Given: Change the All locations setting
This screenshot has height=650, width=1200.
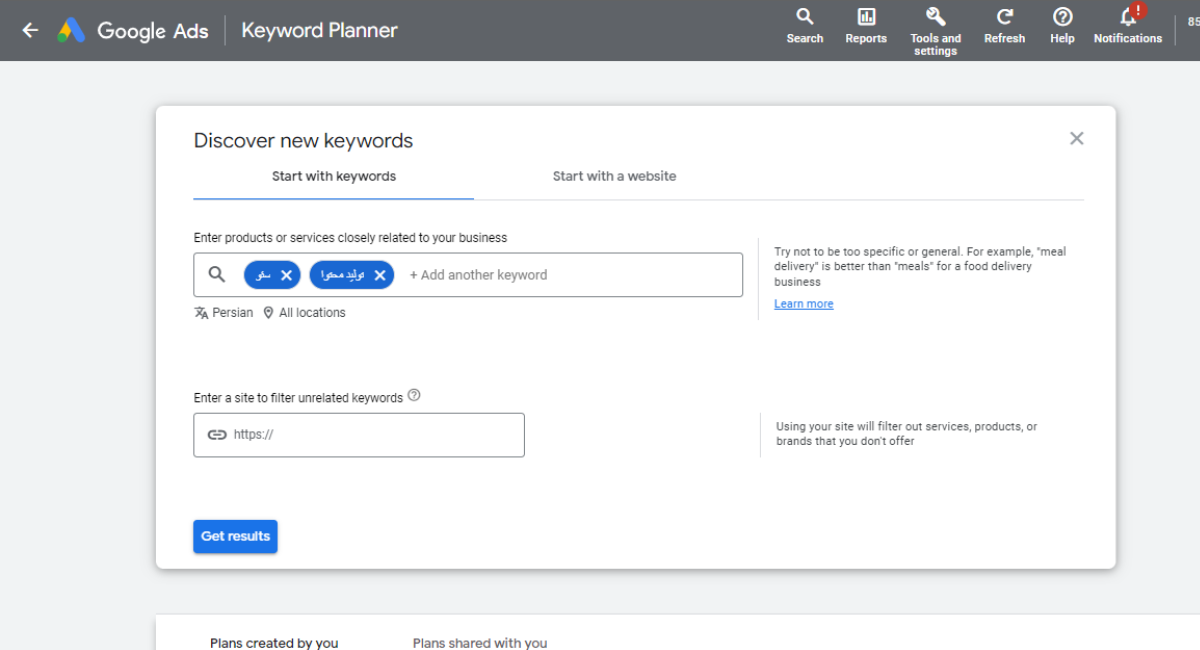Looking at the screenshot, I should click(304, 313).
